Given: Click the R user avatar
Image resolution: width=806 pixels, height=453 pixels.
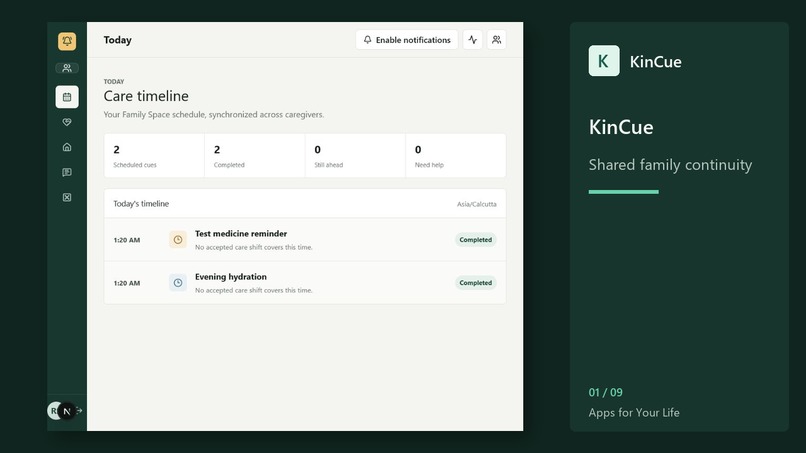Looking at the screenshot, I should tap(52, 411).
